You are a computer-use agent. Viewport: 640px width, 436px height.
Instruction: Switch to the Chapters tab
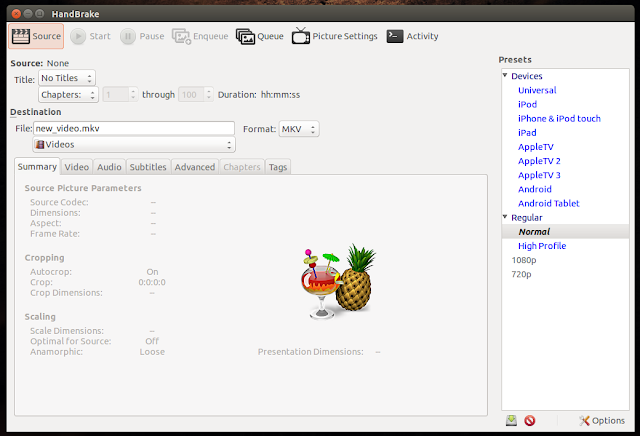[x=242, y=167]
